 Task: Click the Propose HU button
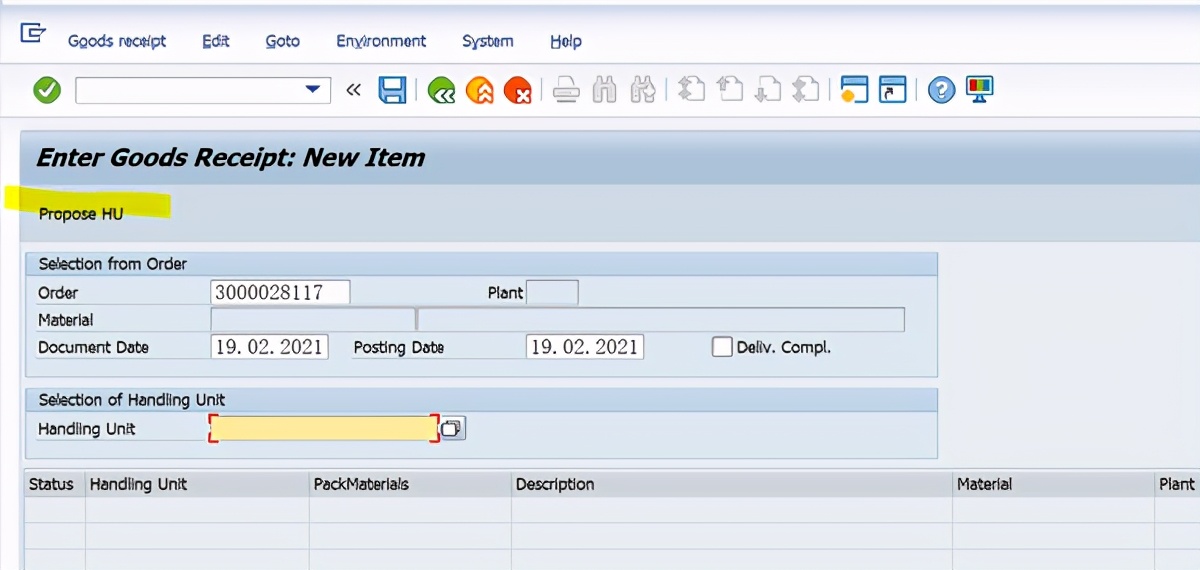coord(81,214)
